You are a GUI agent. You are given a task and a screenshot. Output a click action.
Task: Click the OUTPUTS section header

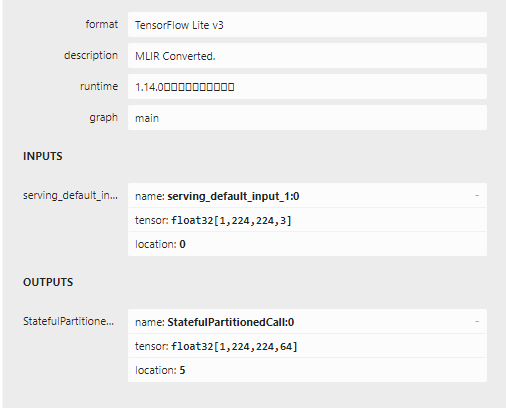pos(48,282)
